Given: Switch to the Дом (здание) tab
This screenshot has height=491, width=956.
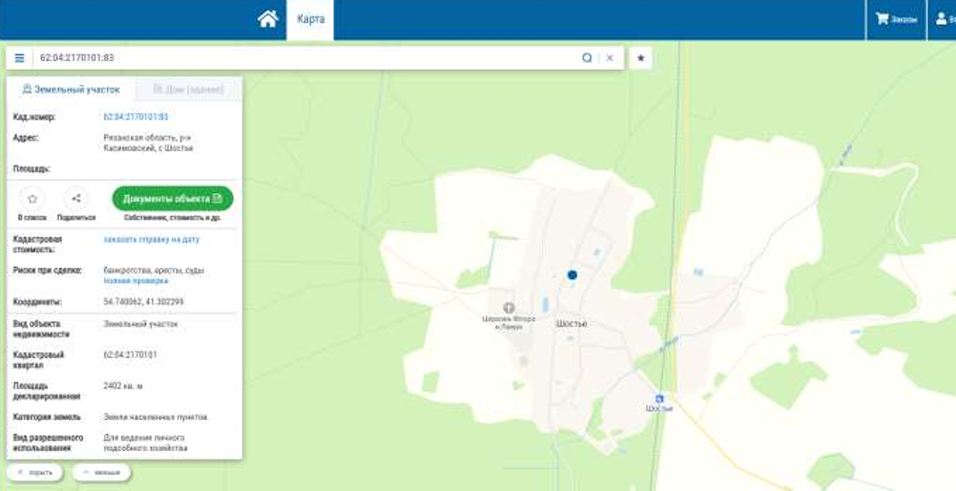Looking at the screenshot, I should pyautogui.click(x=188, y=90).
